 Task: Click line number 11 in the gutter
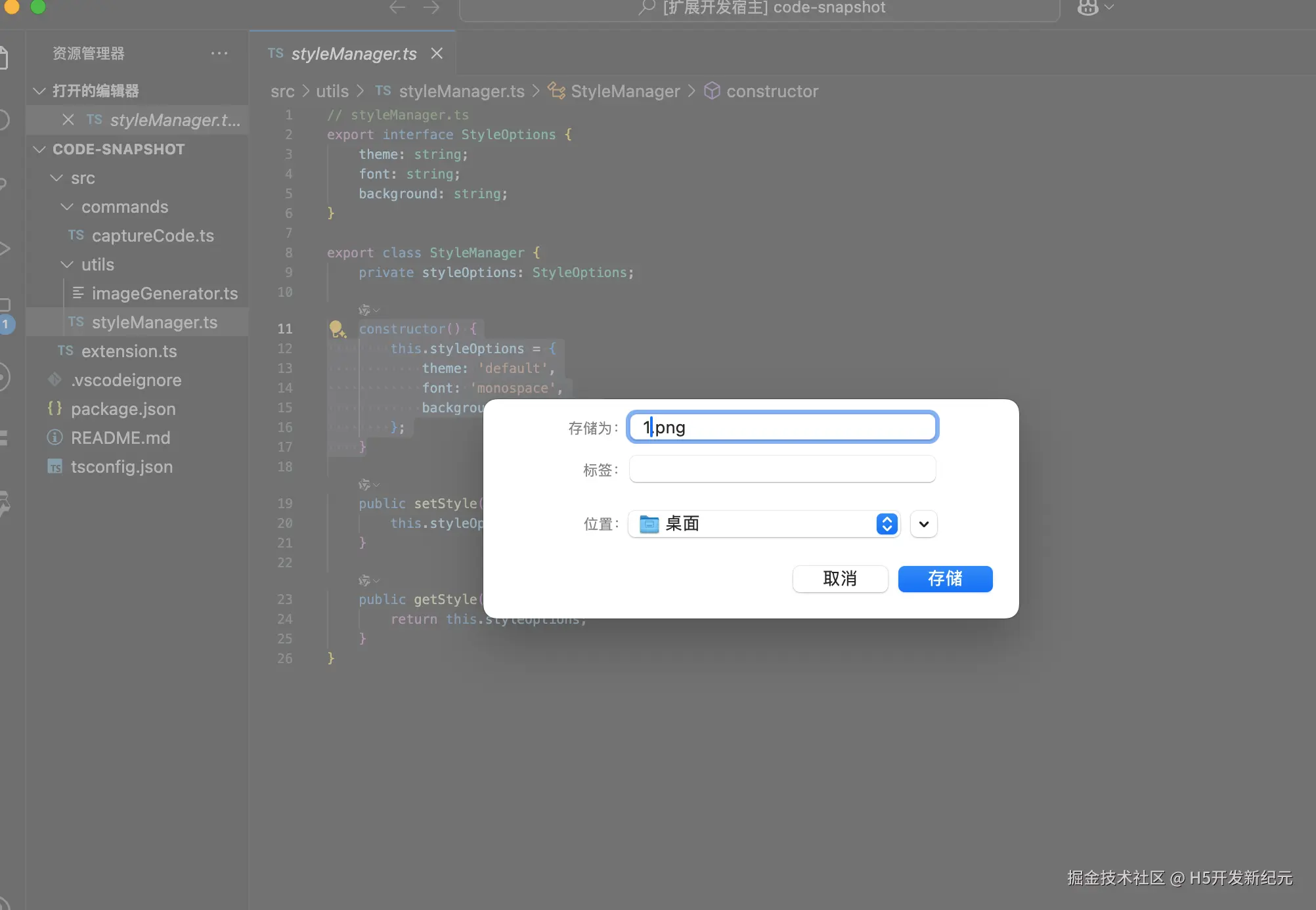pyautogui.click(x=285, y=328)
